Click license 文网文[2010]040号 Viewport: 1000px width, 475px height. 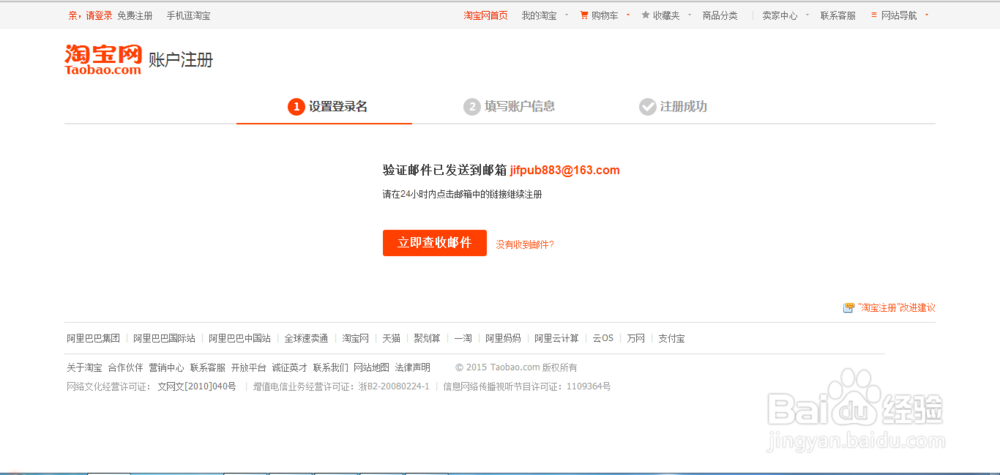coord(196,386)
